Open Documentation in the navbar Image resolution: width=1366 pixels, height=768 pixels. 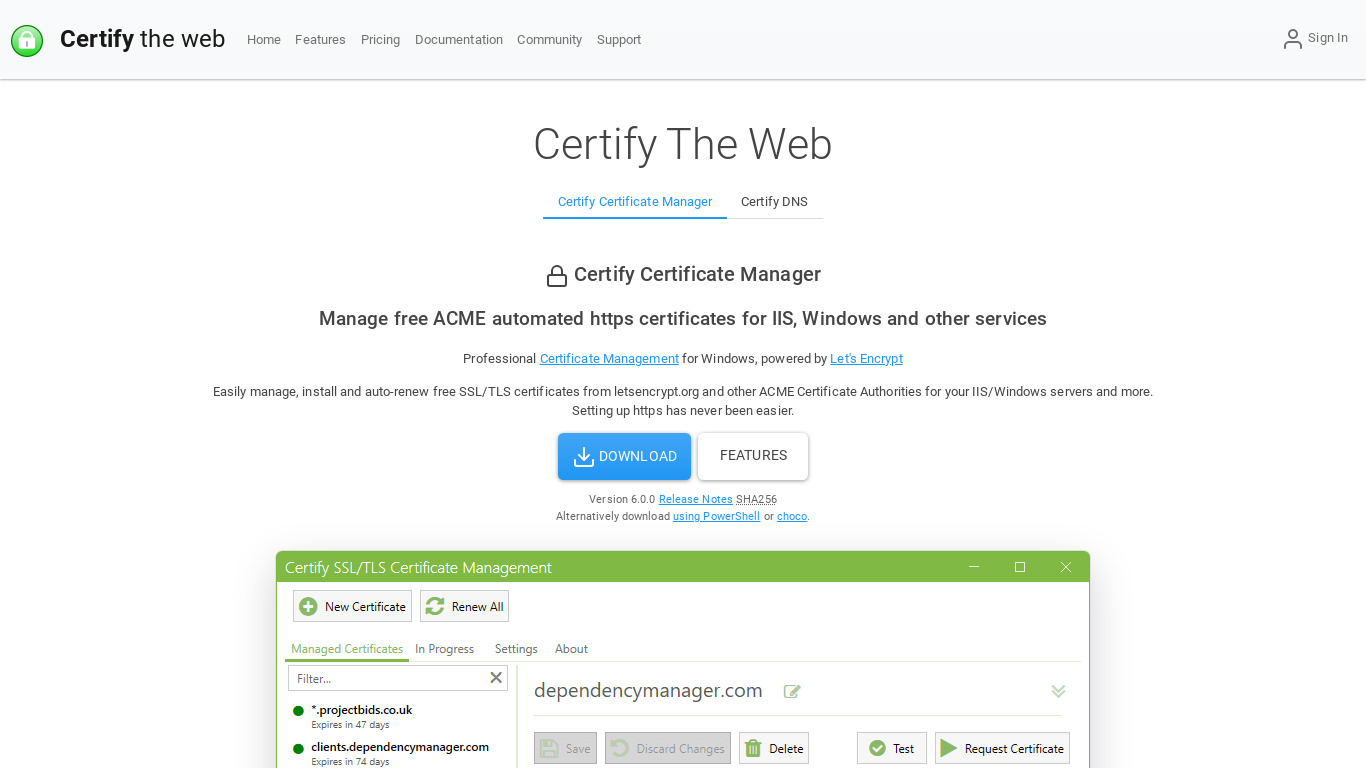(x=459, y=40)
